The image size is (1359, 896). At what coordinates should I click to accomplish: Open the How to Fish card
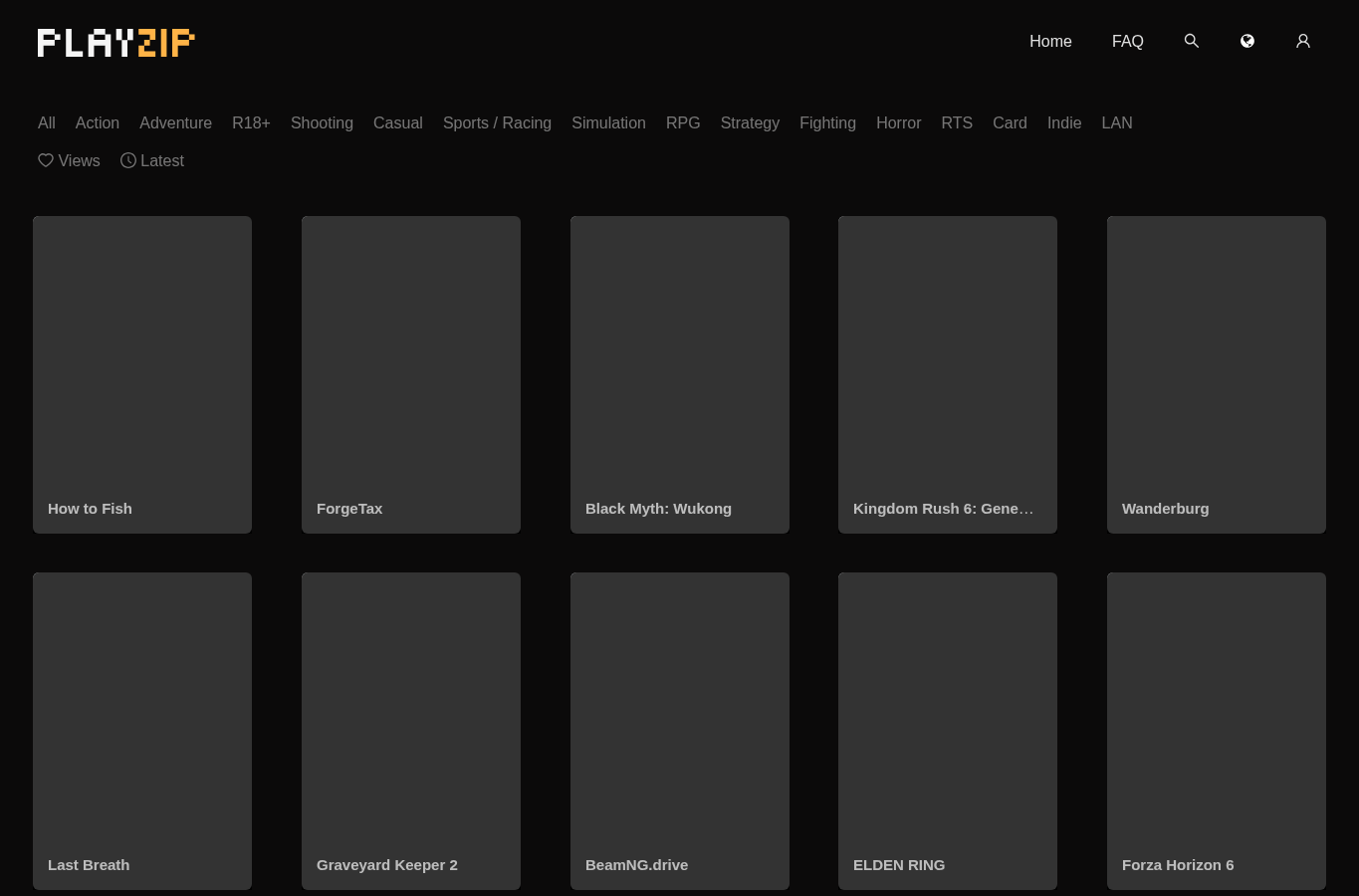coord(142,374)
